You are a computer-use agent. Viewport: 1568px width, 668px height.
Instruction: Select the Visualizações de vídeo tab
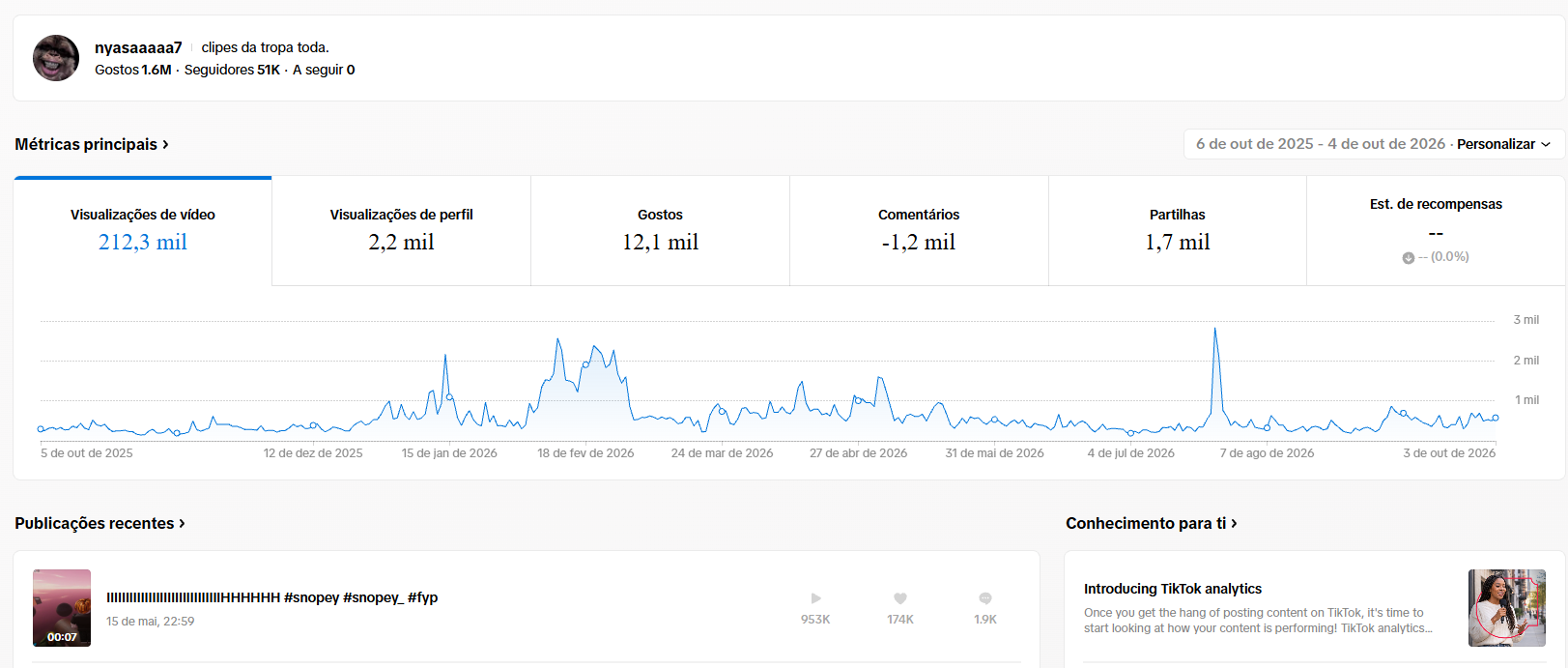pyautogui.click(x=143, y=231)
